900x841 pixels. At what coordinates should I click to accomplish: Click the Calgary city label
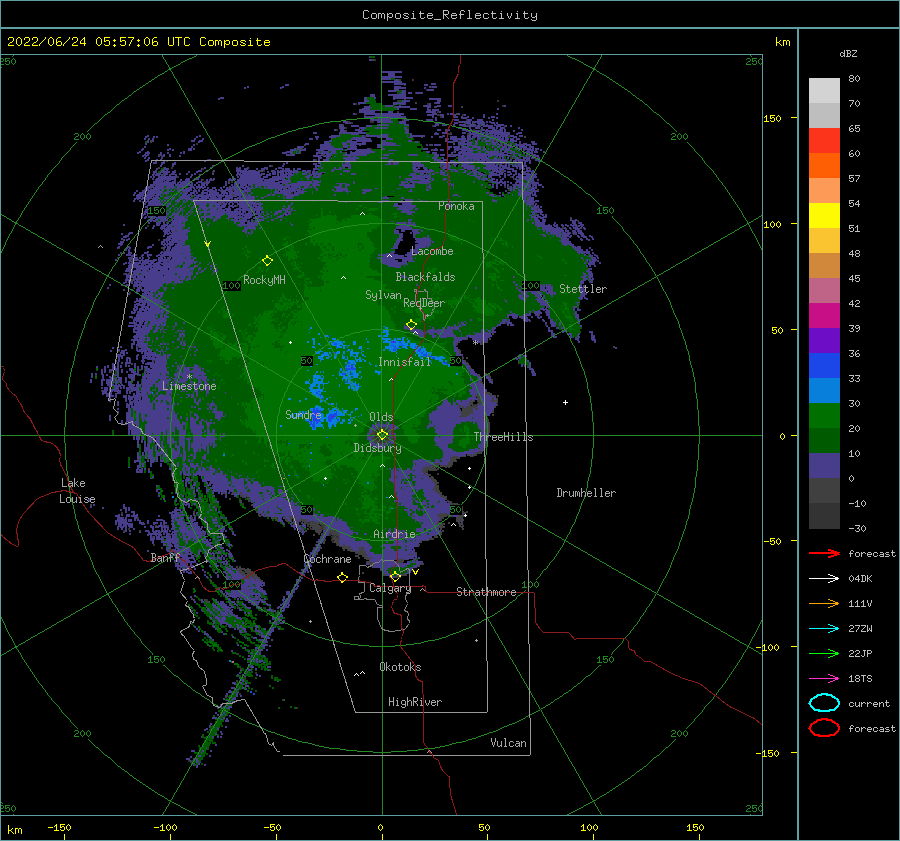coord(390,588)
